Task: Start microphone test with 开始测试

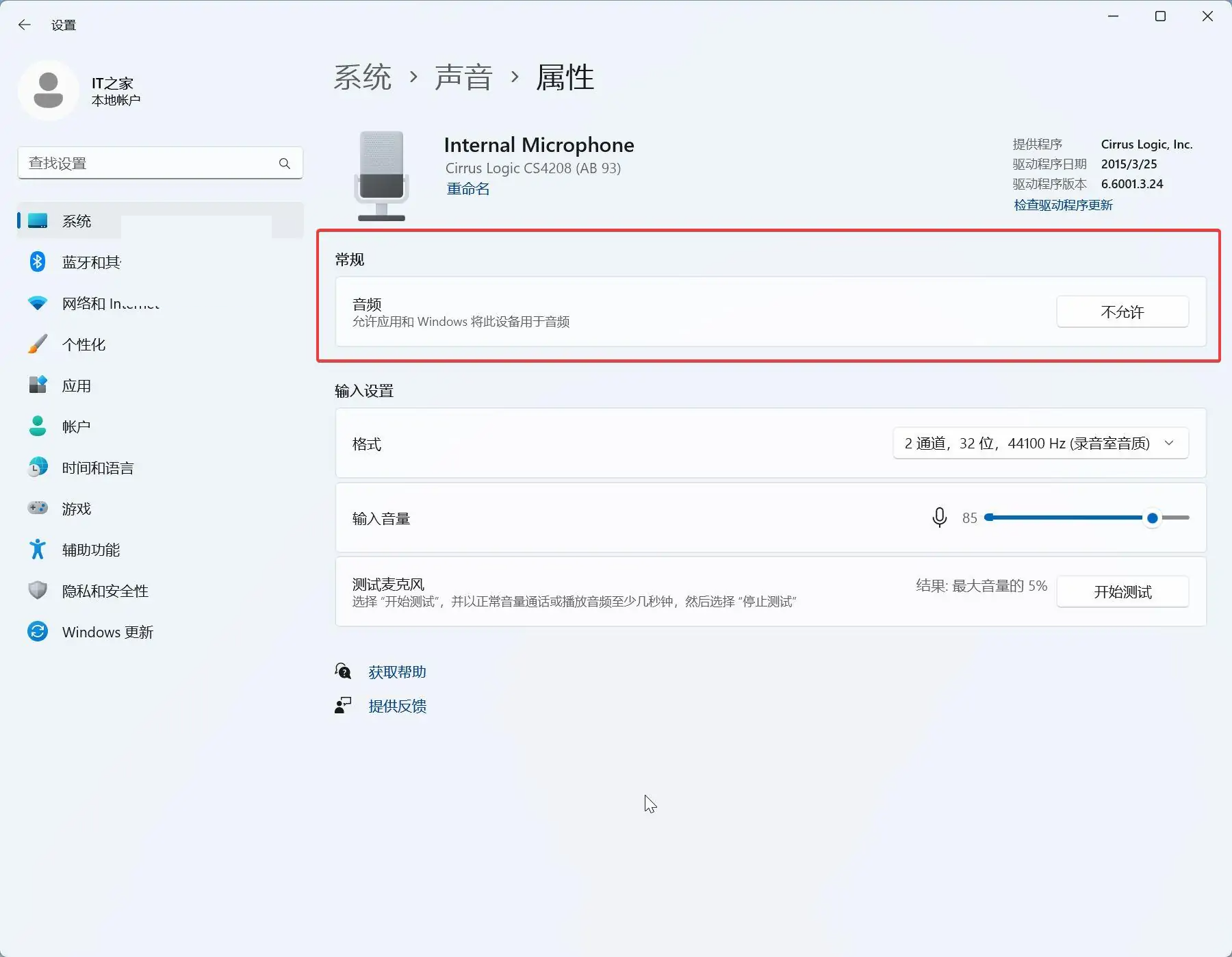Action: click(1122, 591)
